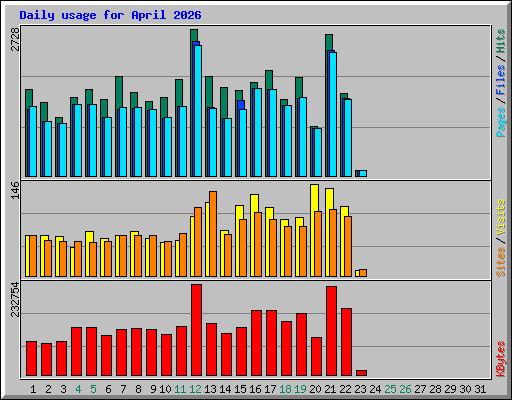Image resolution: width=512 pixels, height=400 pixels.
Task: Select the red "KBytes" legend label
Action: (x=501, y=359)
